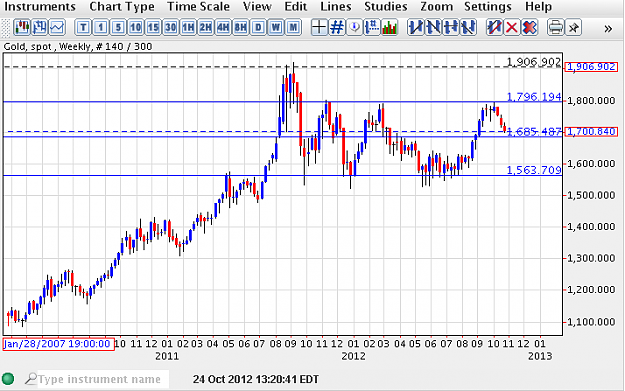Select the 1H timeframe button
The width and height of the screenshot is (625, 391).
188,28
